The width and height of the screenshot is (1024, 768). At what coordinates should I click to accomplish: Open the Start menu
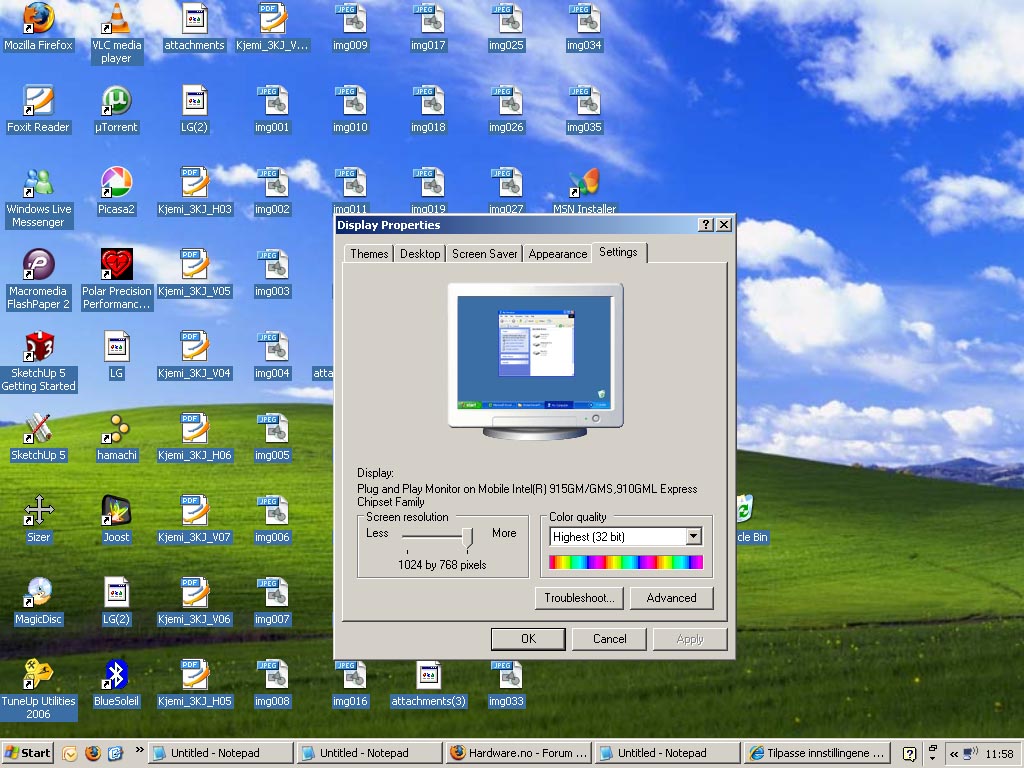[x=27, y=753]
